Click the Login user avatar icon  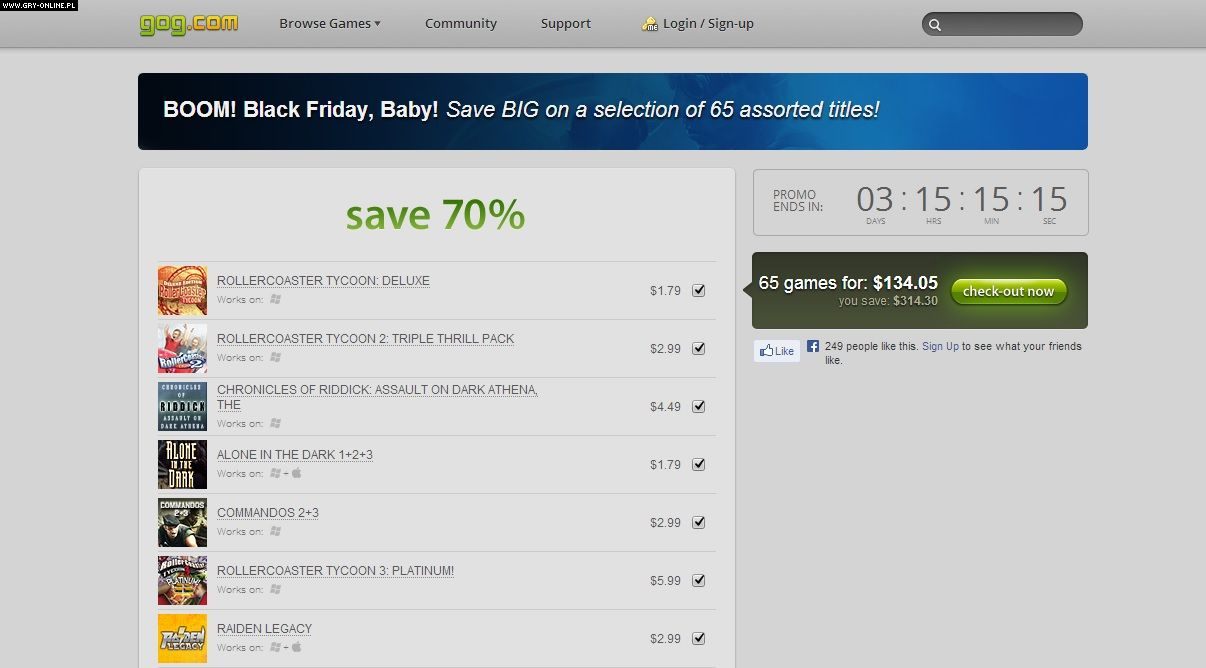click(x=650, y=24)
